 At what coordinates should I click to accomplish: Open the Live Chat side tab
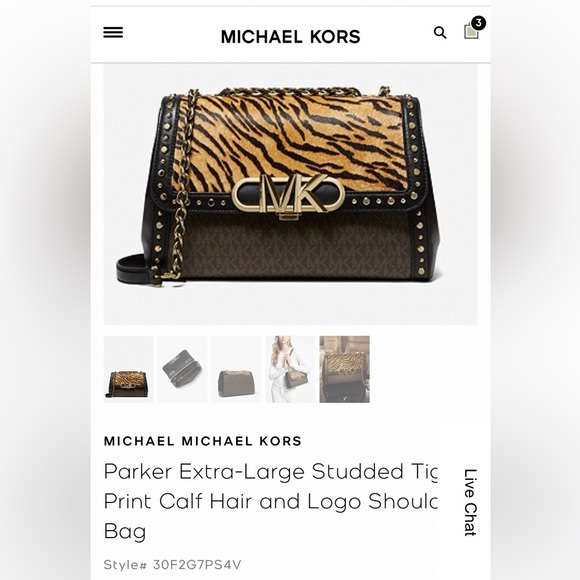(x=470, y=502)
